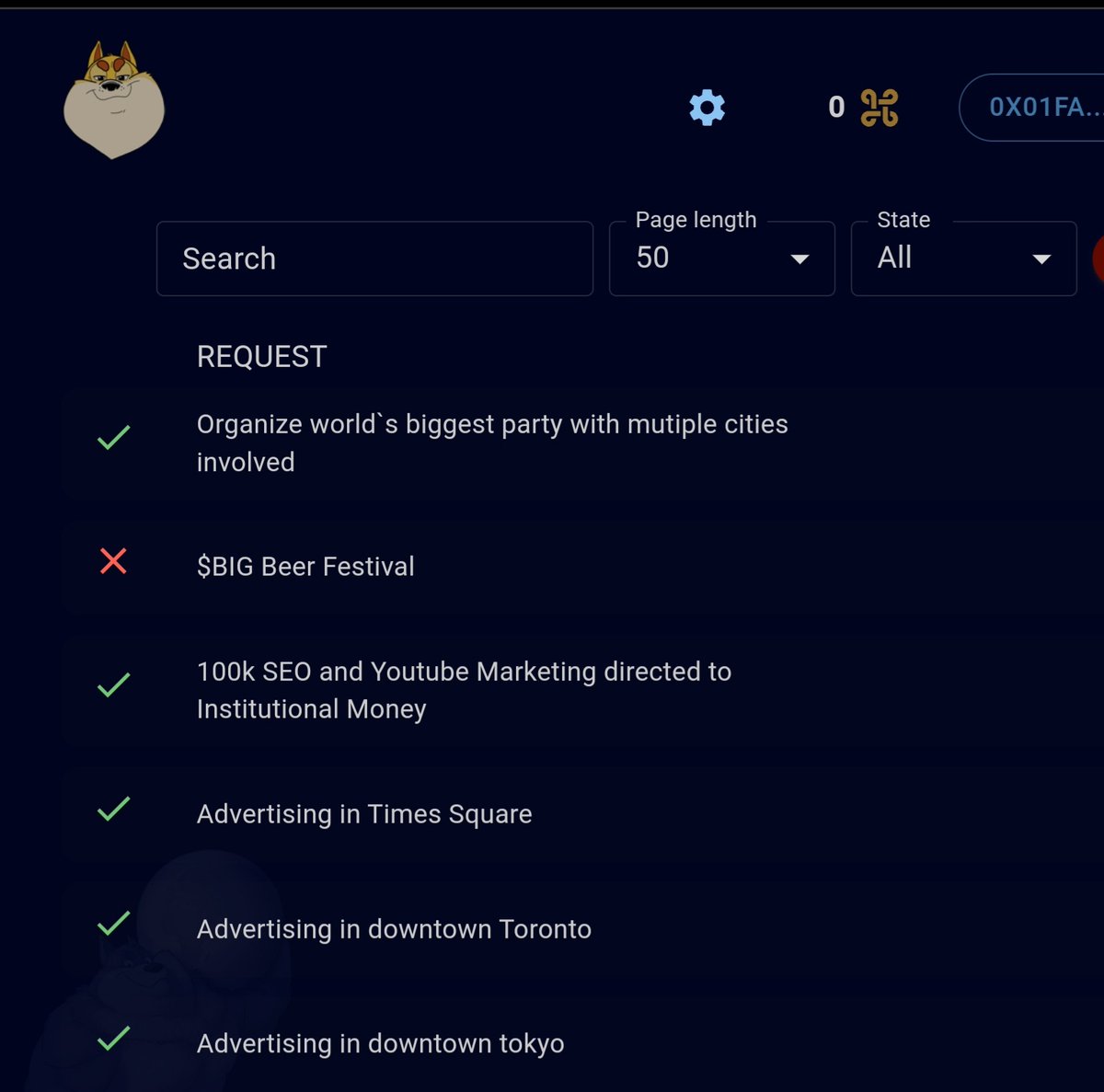This screenshot has height=1092, width=1104.
Task: Click the token balance showing 0
Action: pyautogui.click(x=835, y=108)
